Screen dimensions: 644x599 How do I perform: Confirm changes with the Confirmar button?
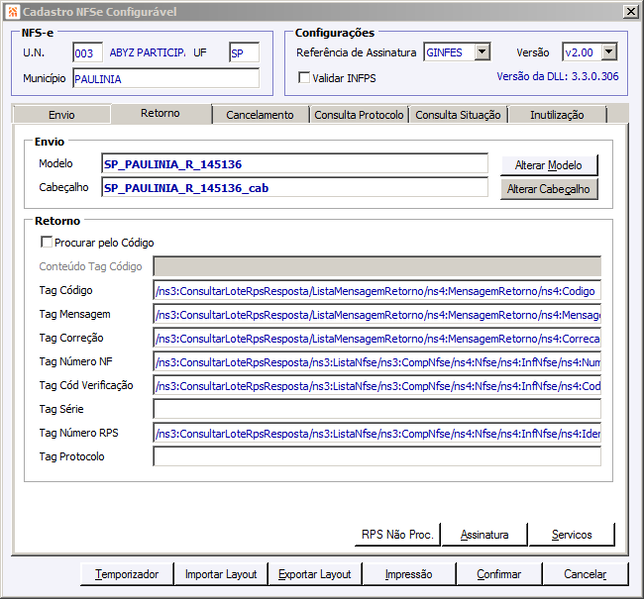499,574
